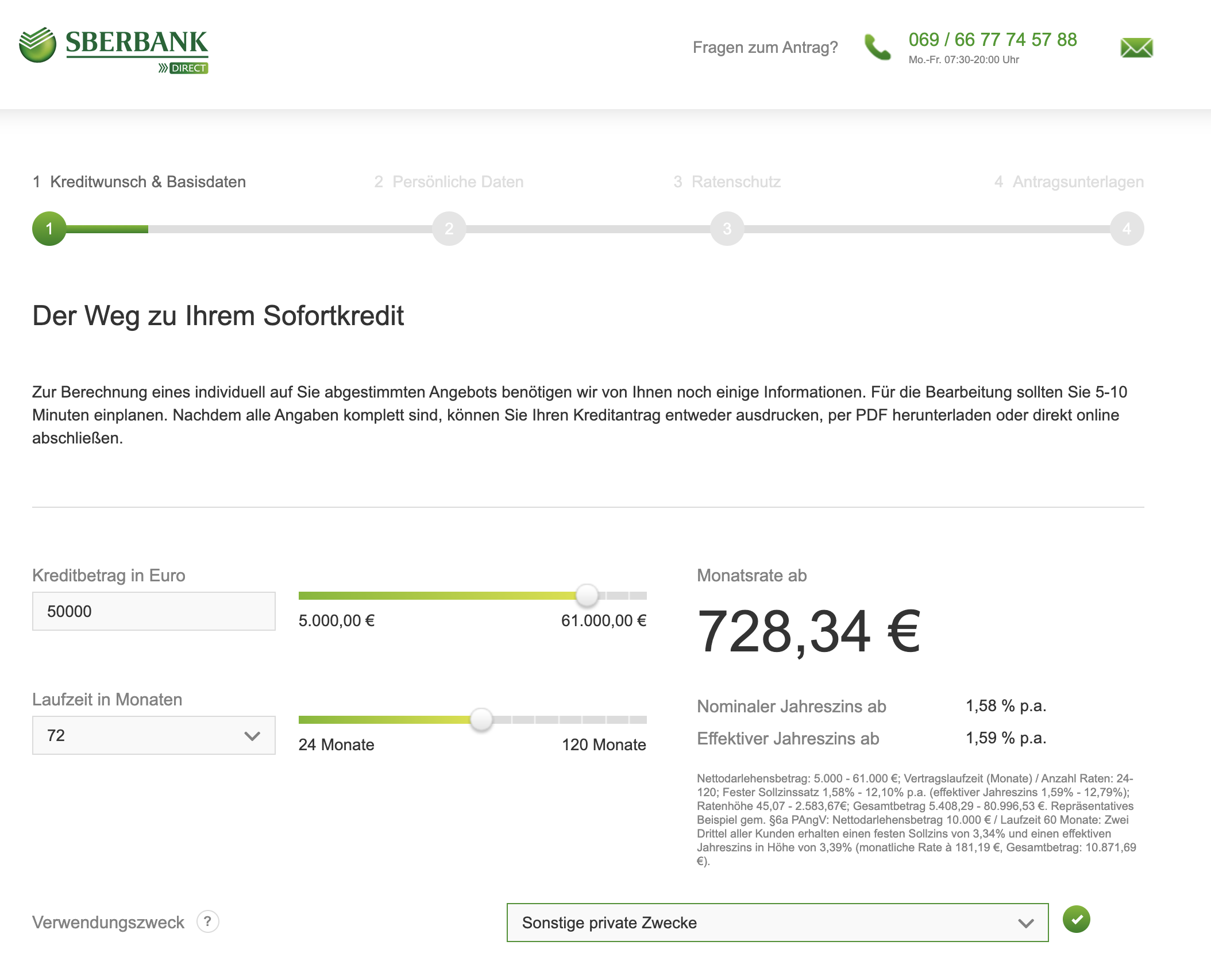Click the phone number 069 / 66 77 74 57 88
The height and width of the screenshot is (980, 1211).
(993, 40)
